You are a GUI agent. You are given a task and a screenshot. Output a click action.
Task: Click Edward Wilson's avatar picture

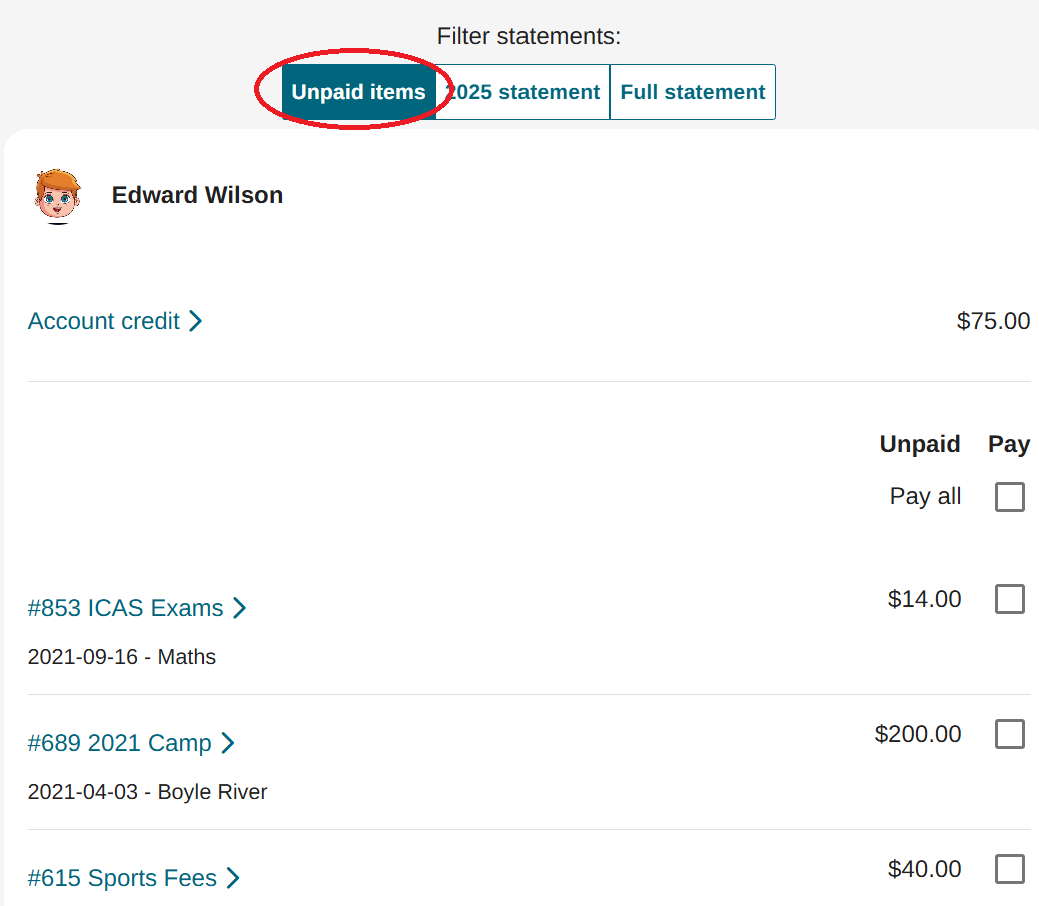(x=58, y=196)
